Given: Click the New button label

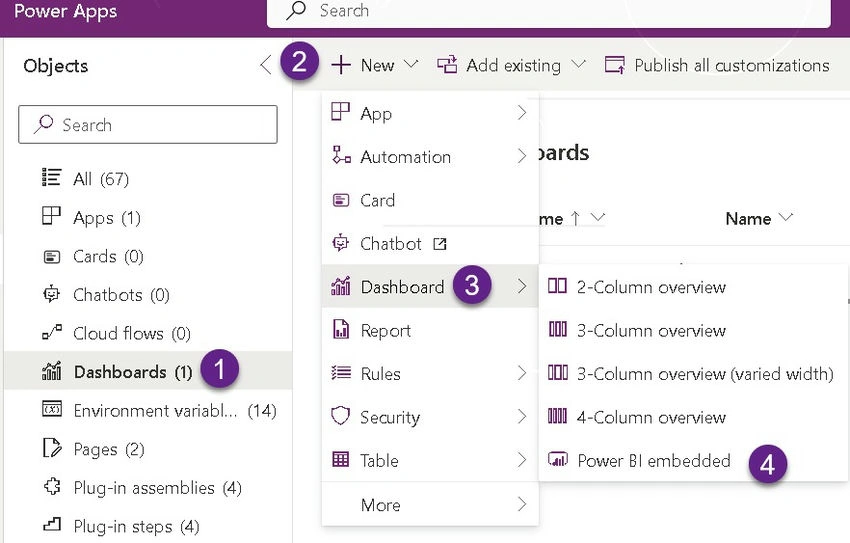Looking at the screenshot, I should [377, 65].
